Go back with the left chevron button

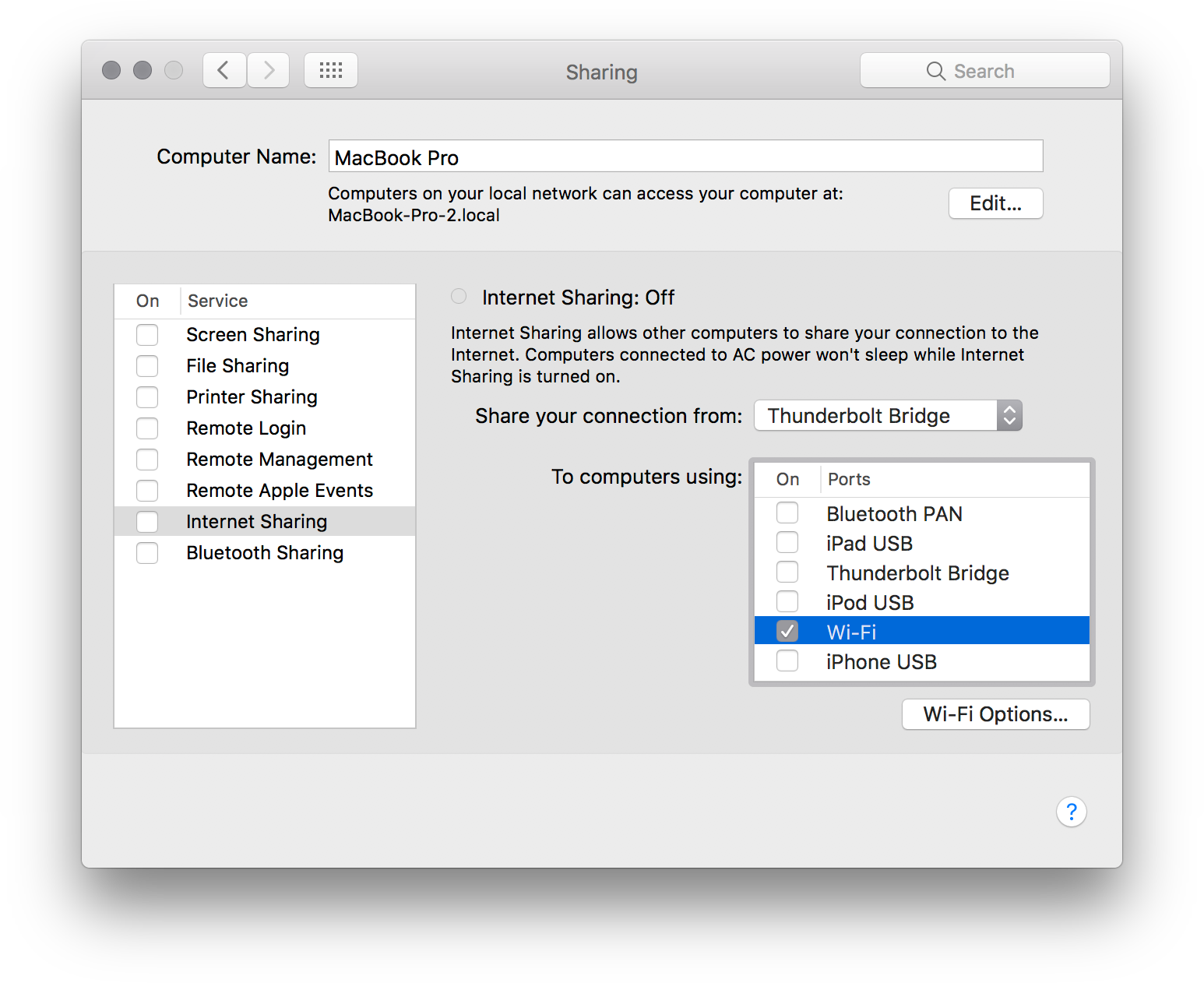pos(224,71)
